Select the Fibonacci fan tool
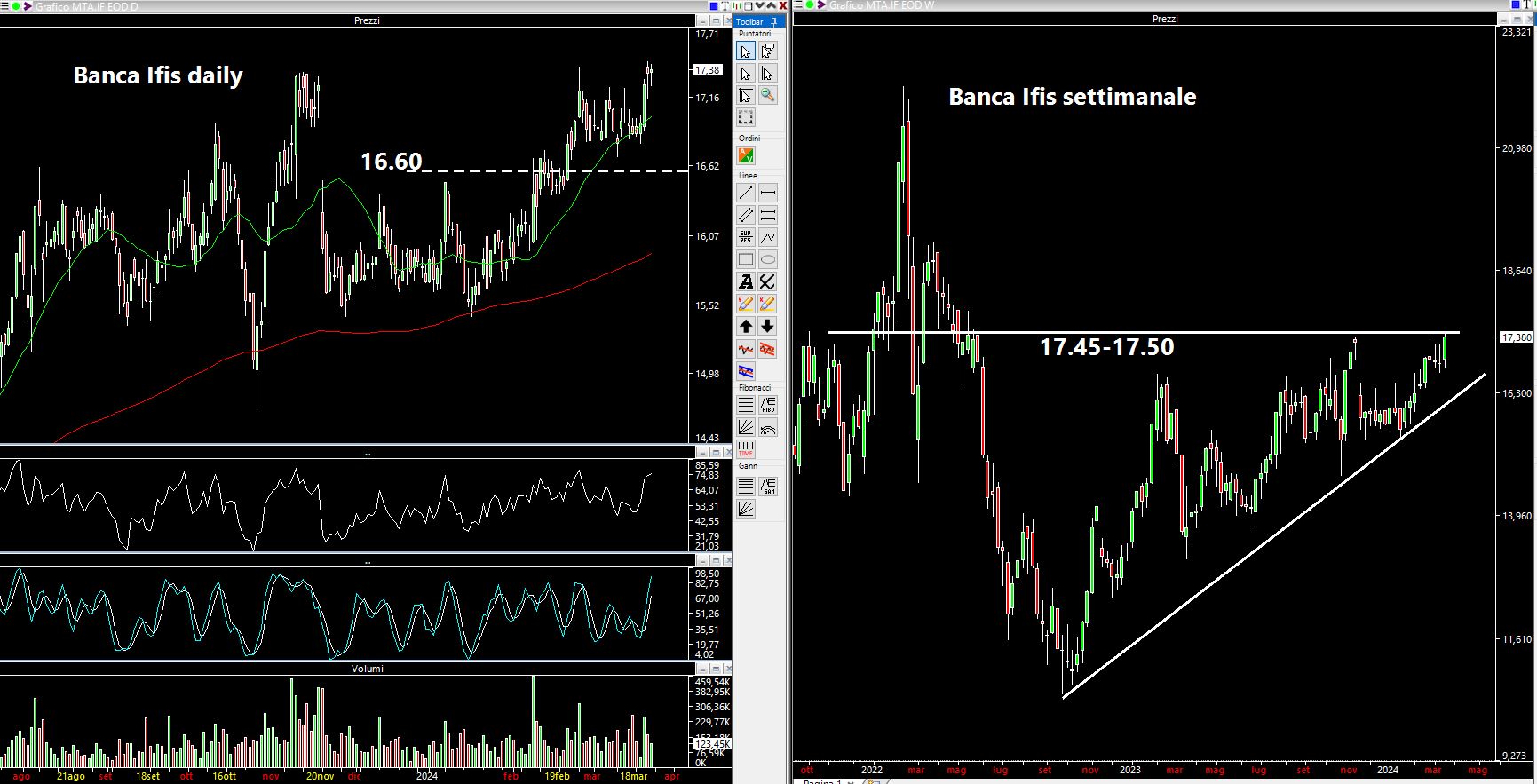Screen dimensions: 1537x784 [746, 427]
